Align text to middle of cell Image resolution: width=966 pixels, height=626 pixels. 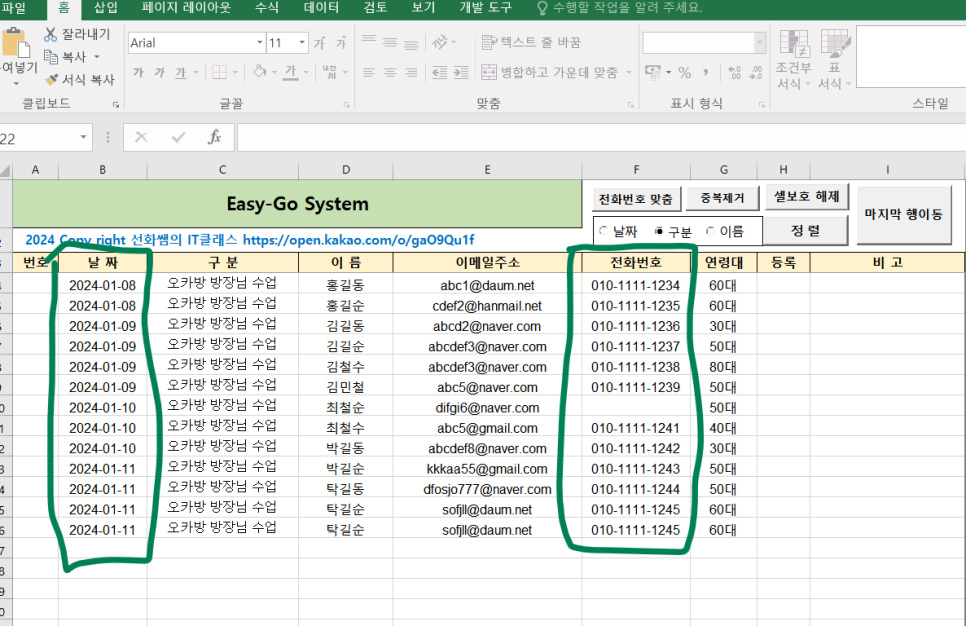point(390,42)
